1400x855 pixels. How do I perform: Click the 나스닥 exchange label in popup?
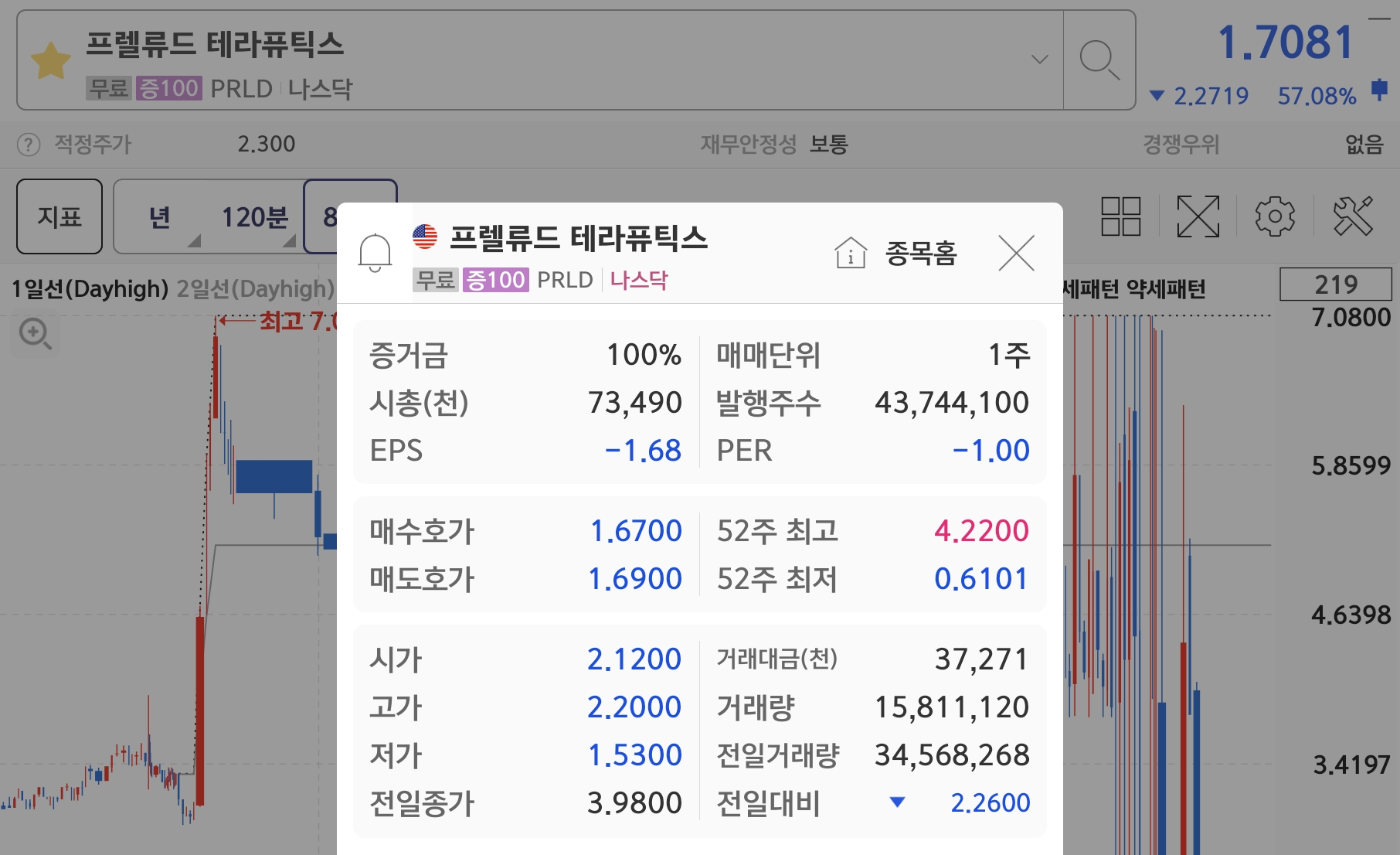639,280
